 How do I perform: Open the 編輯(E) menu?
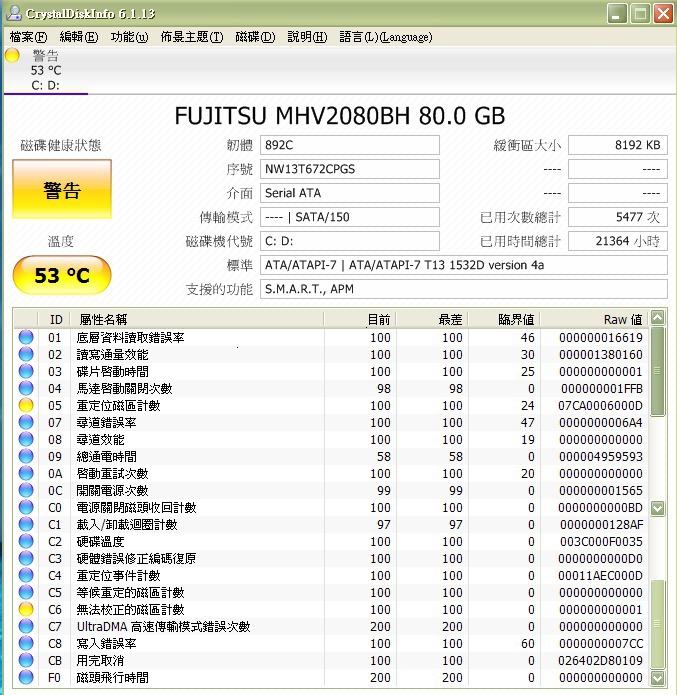[79, 37]
